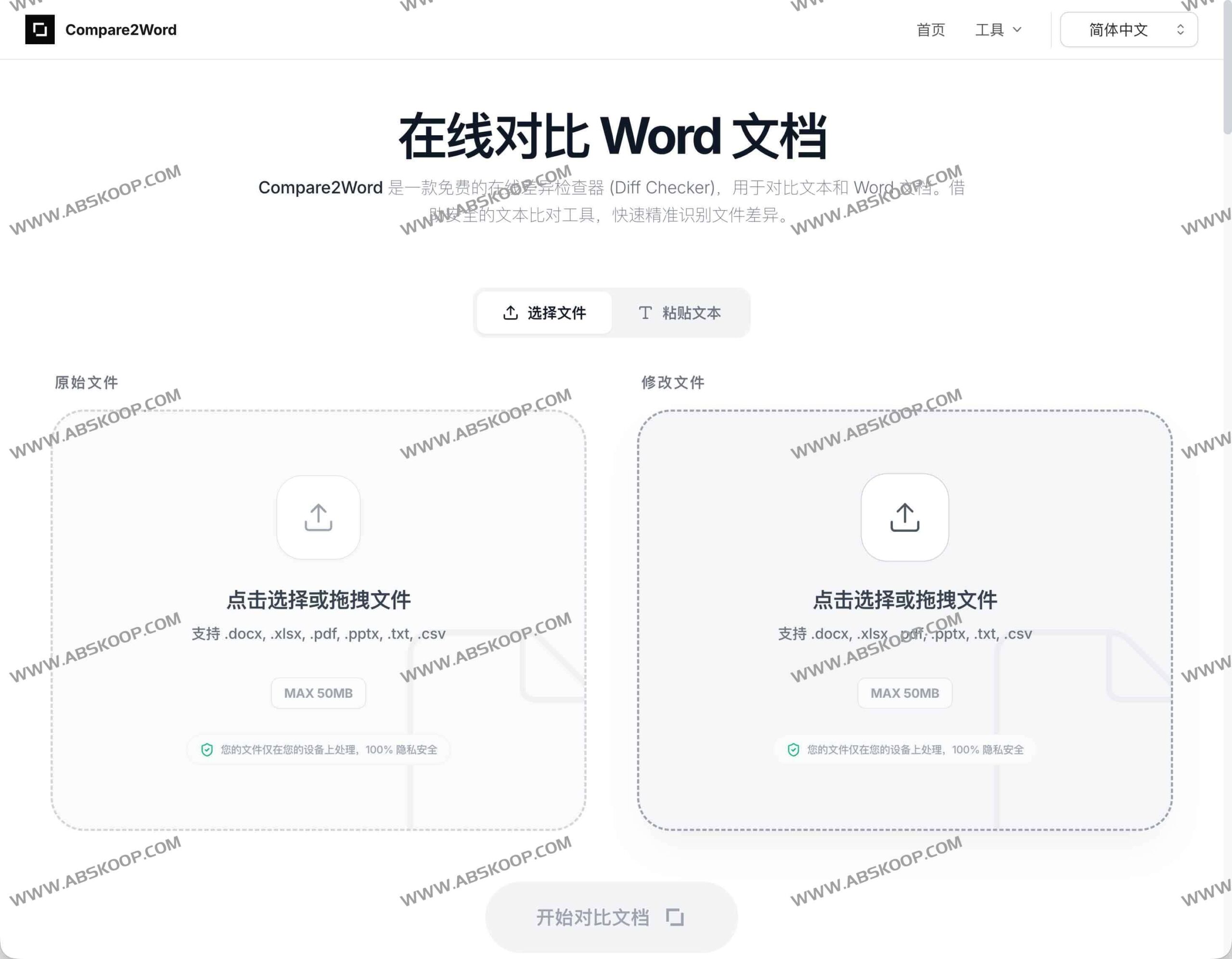Screen dimensions: 1232x959
Task: Click the copy icon inside 开始对比文档 button
Action: (x=675, y=917)
